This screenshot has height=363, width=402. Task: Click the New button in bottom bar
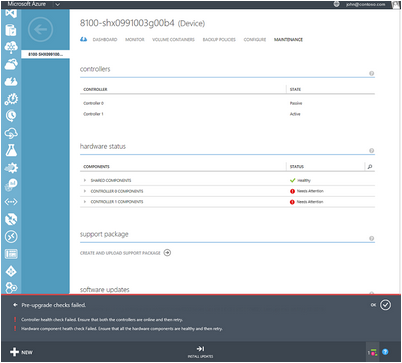pyautogui.click(x=21, y=352)
